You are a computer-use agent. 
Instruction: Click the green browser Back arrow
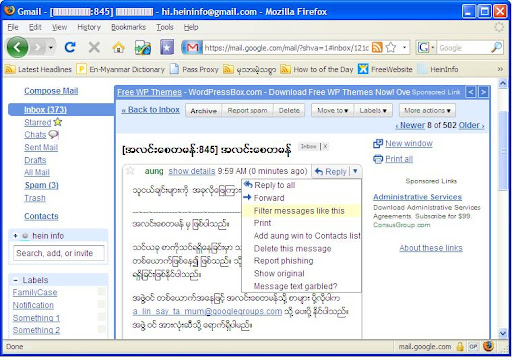click(x=17, y=47)
